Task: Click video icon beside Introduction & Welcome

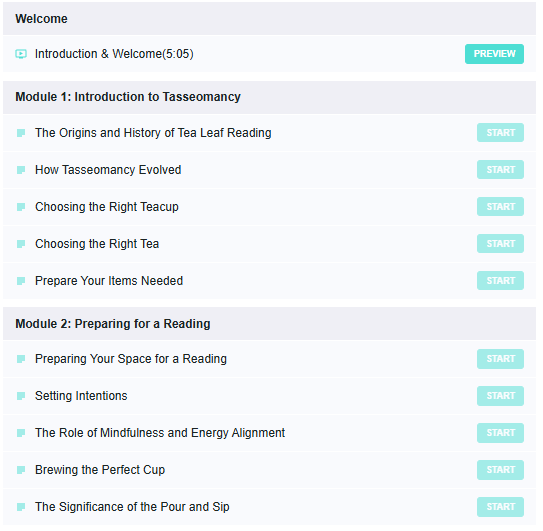Action: 21,54
